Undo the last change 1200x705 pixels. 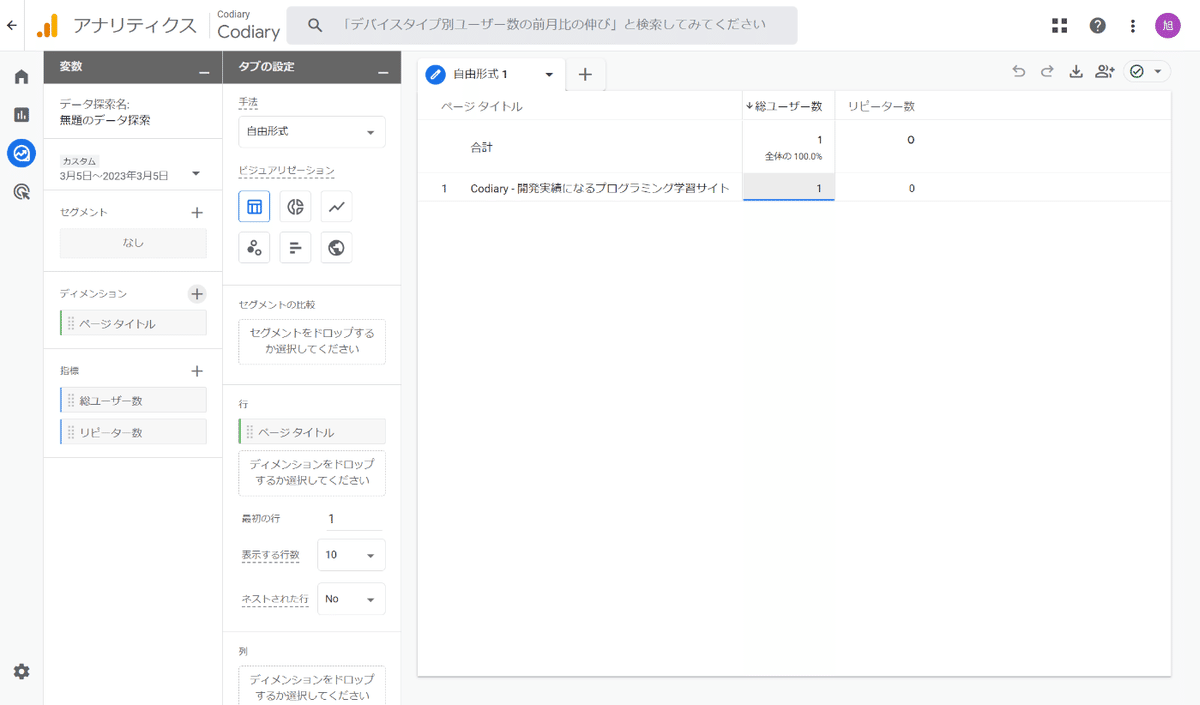point(1019,71)
